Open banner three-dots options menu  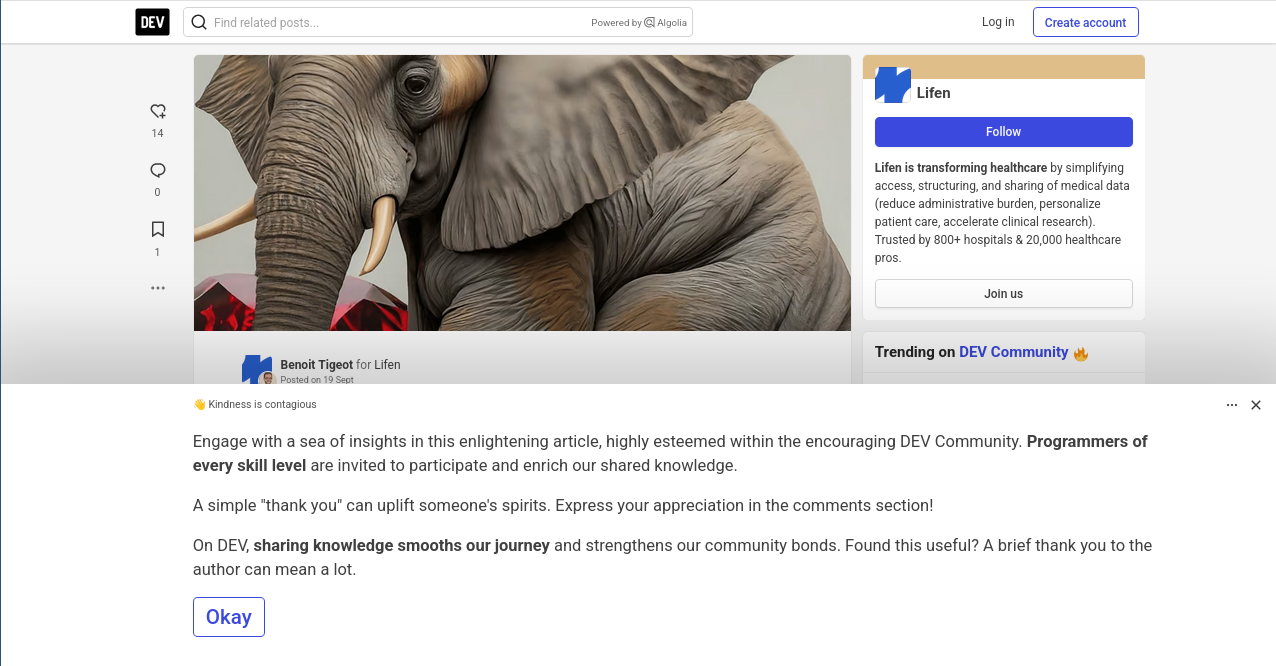1232,405
